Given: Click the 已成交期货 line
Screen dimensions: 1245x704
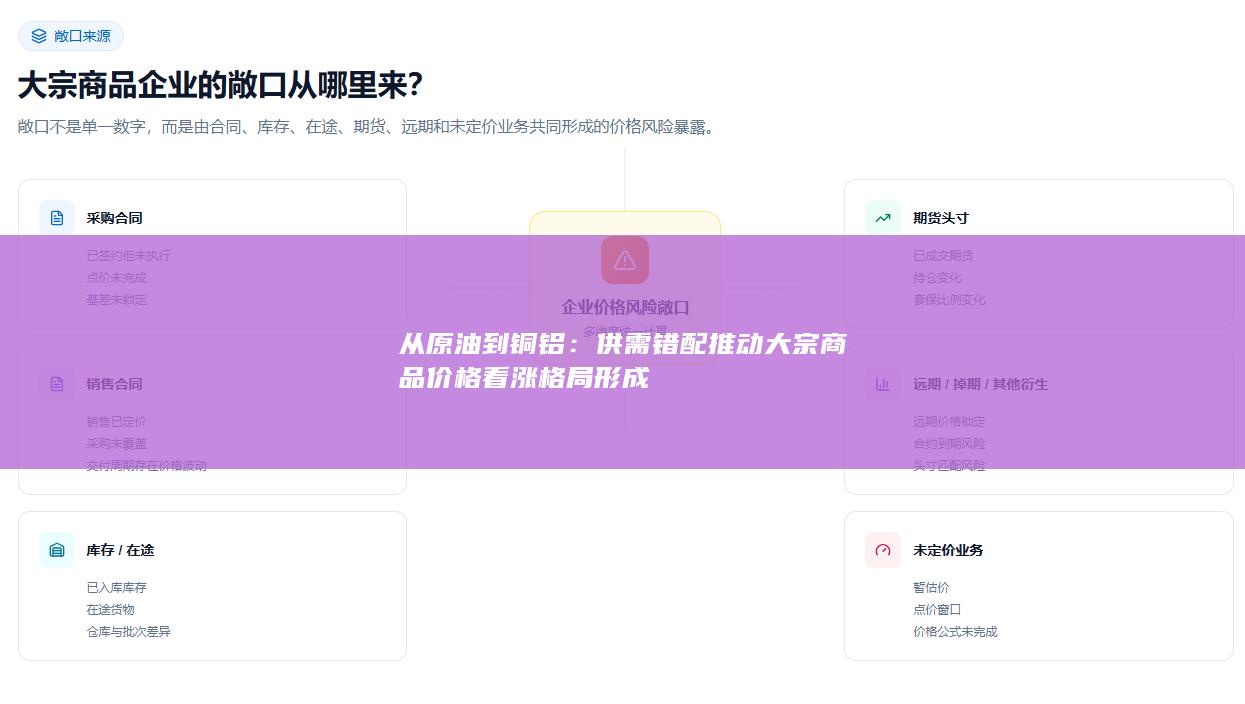Looking at the screenshot, I should [943, 255].
